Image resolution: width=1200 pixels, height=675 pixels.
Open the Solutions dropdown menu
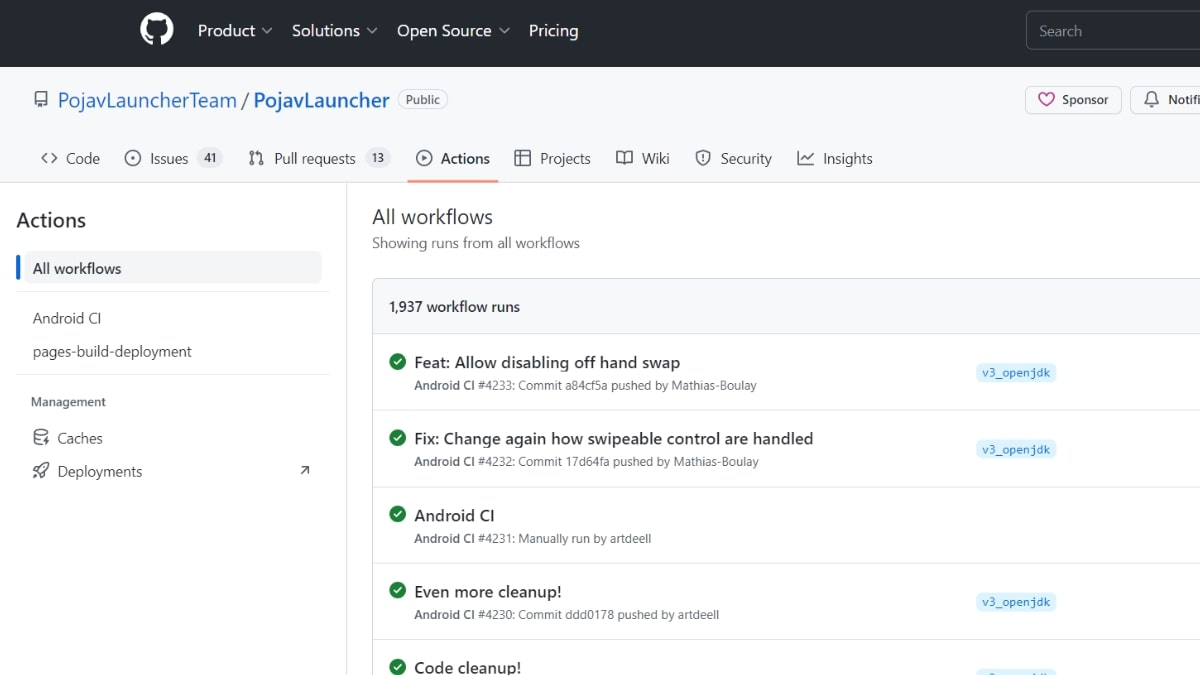tap(334, 31)
